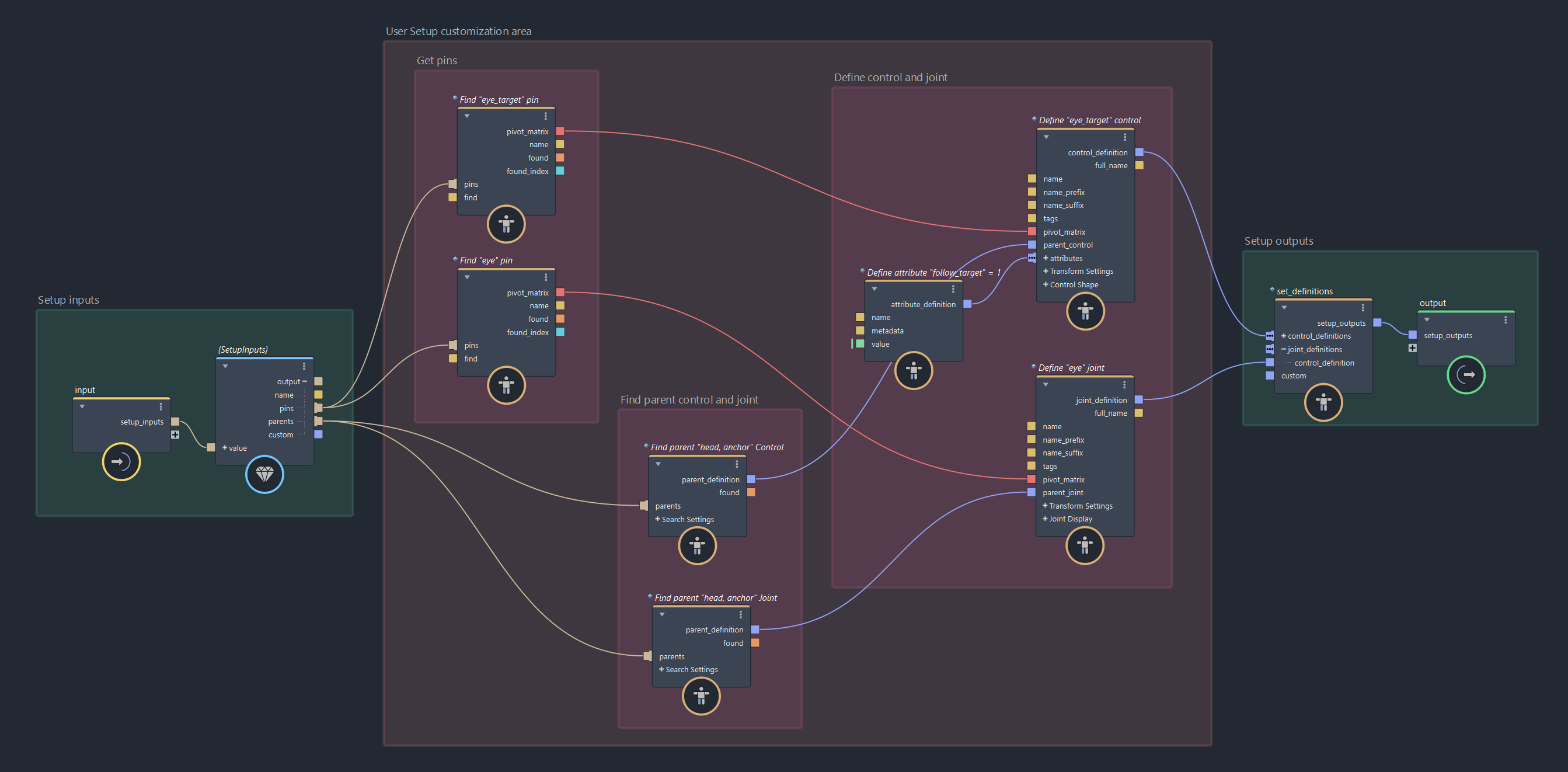Click the figure icon under Define "eye" joint

1084,545
